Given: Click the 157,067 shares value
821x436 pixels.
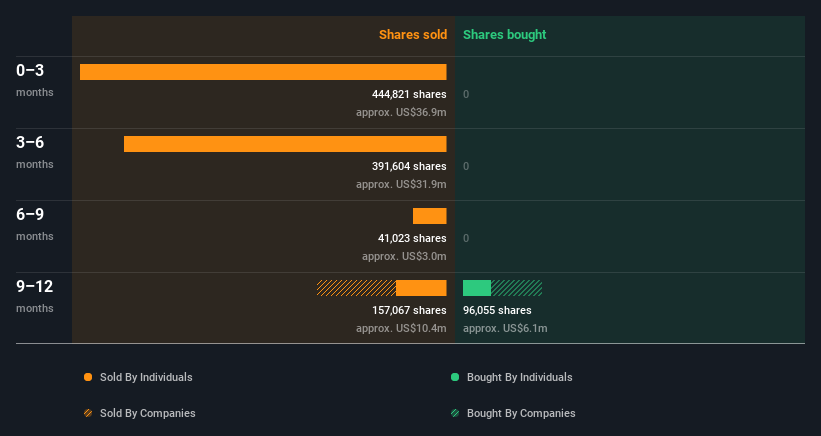Looking at the screenshot, I should pyautogui.click(x=409, y=310).
